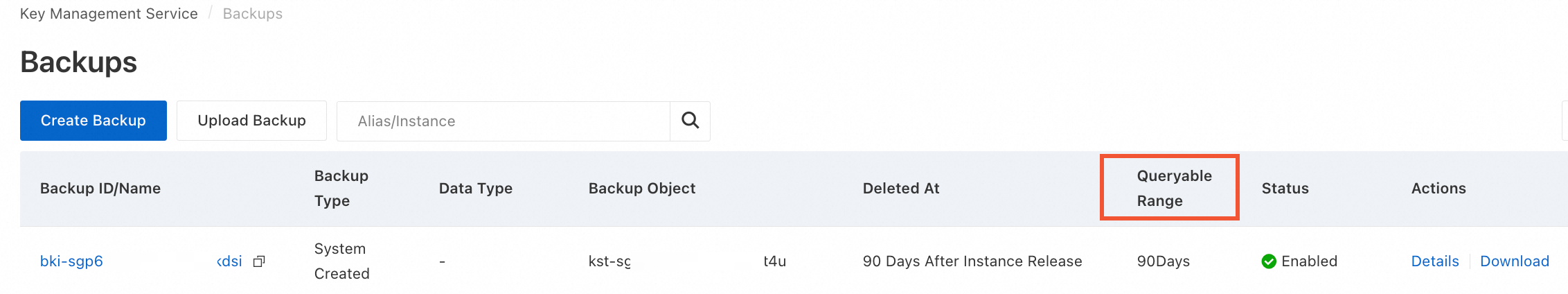This screenshot has width=1568, height=294.
Task: Click the green Enabled status checkmark
Action: click(x=1269, y=261)
